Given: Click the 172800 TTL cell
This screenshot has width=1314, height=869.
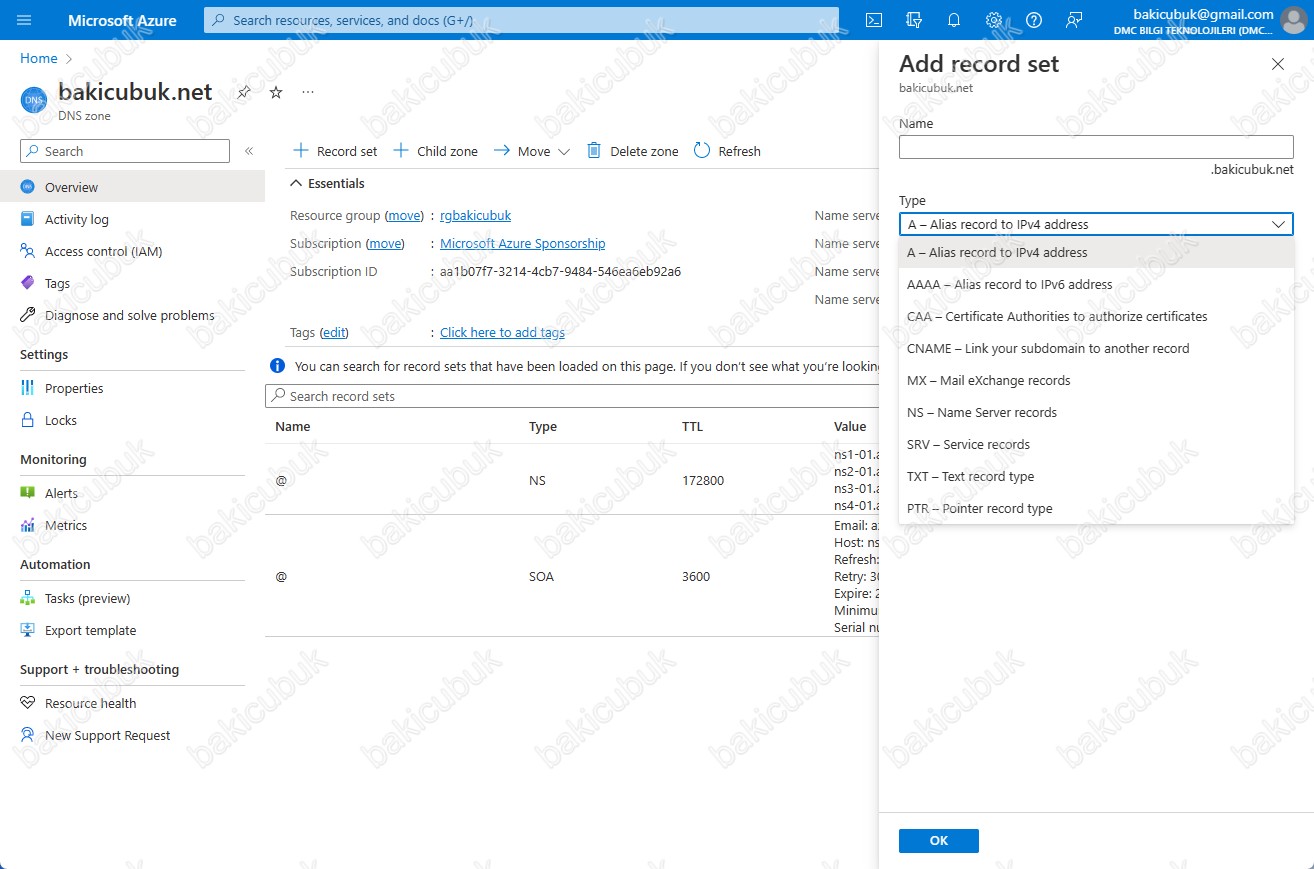Looking at the screenshot, I should click(x=703, y=480).
